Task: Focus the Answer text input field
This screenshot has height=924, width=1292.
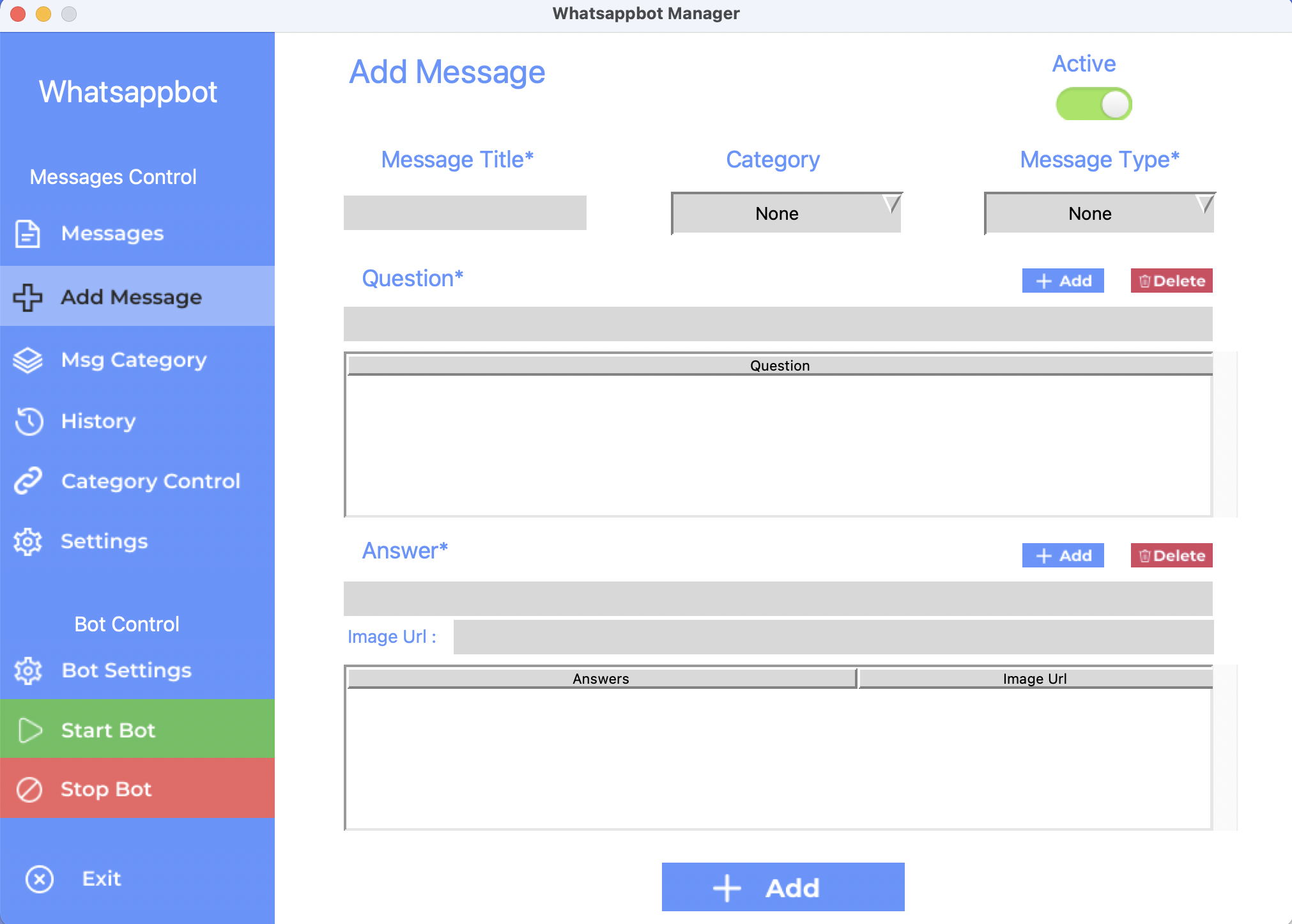Action: coord(778,599)
